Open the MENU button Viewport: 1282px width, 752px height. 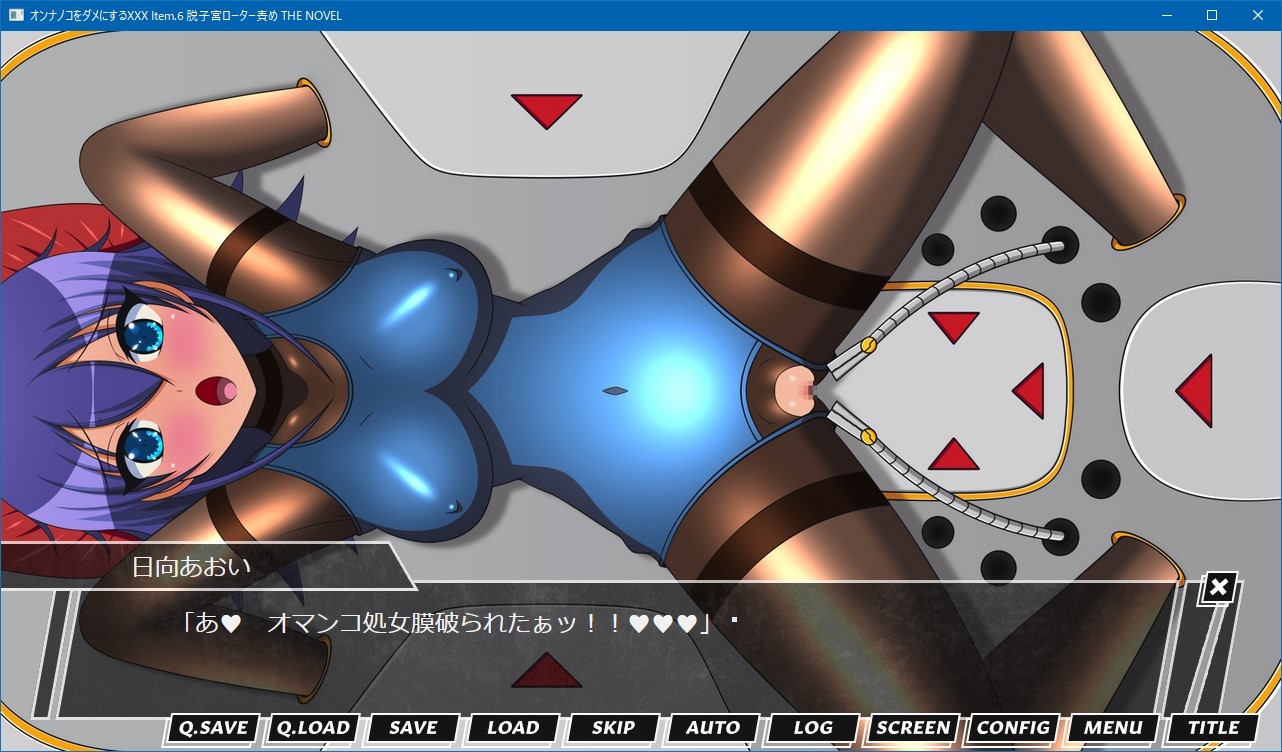pyautogui.click(x=1113, y=728)
